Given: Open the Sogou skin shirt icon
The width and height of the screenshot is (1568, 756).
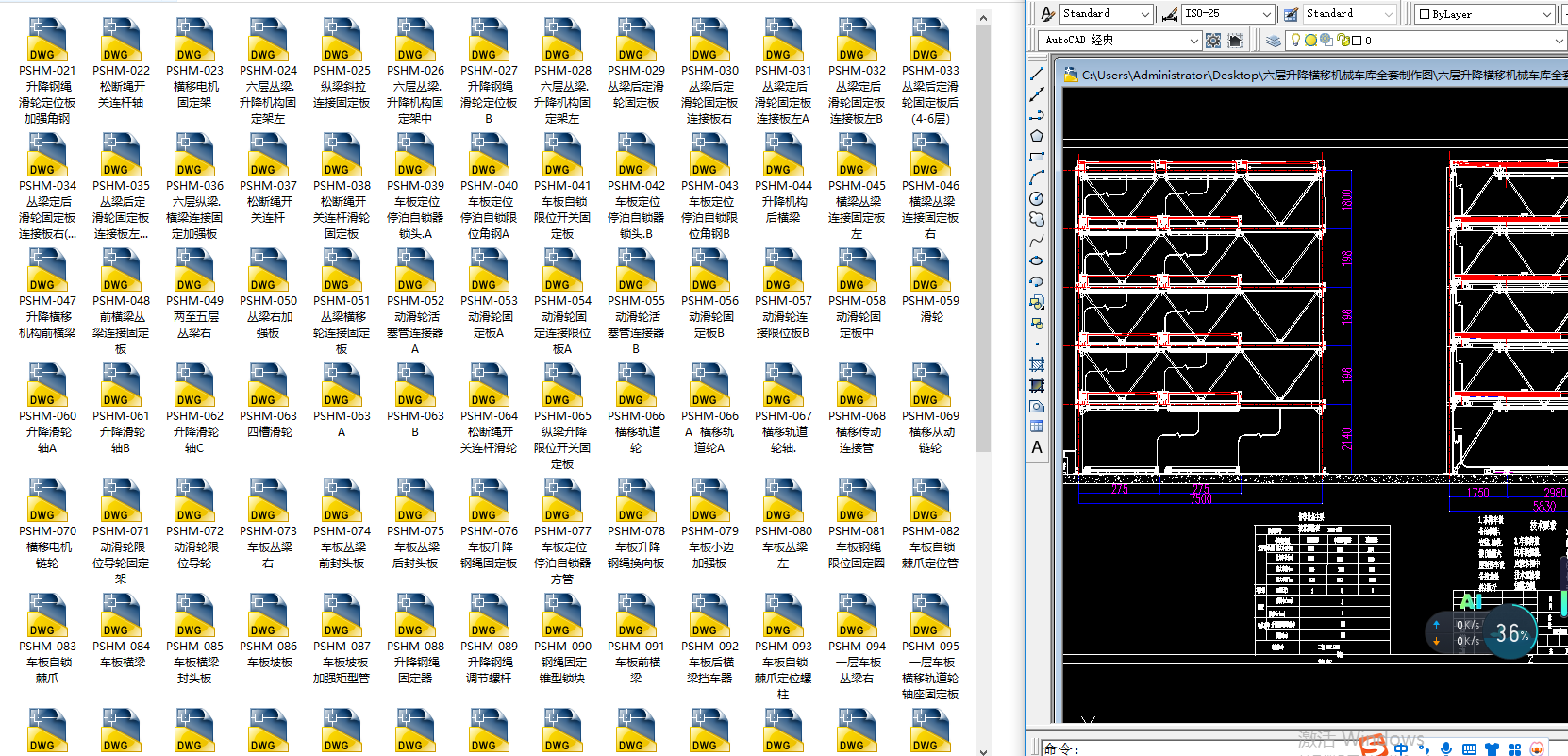Looking at the screenshot, I should click(1492, 749).
